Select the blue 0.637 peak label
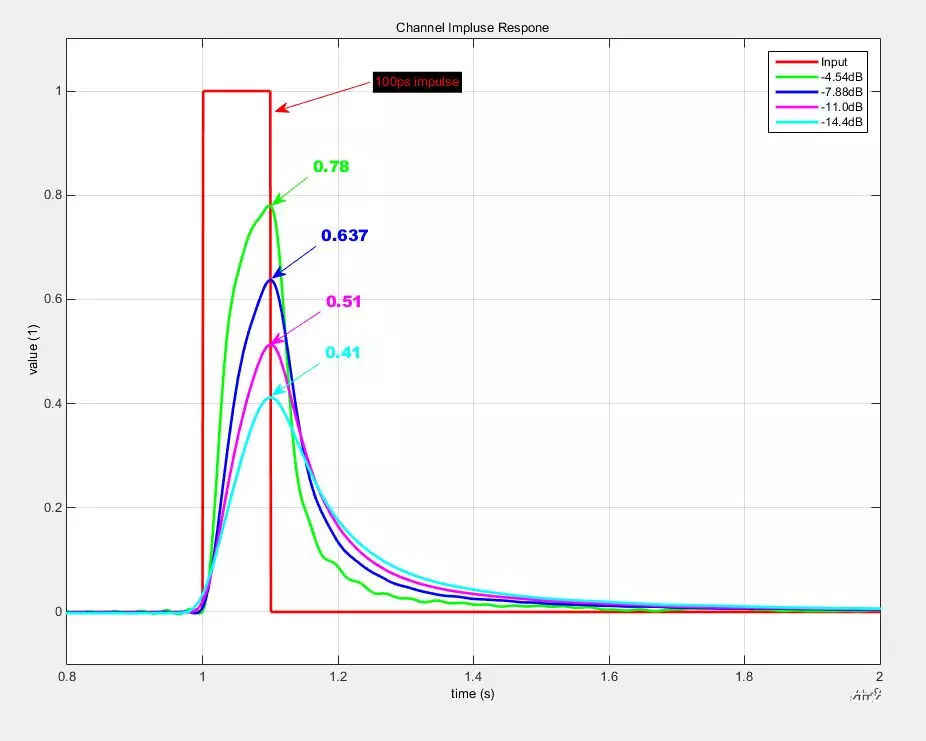 point(344,236)
